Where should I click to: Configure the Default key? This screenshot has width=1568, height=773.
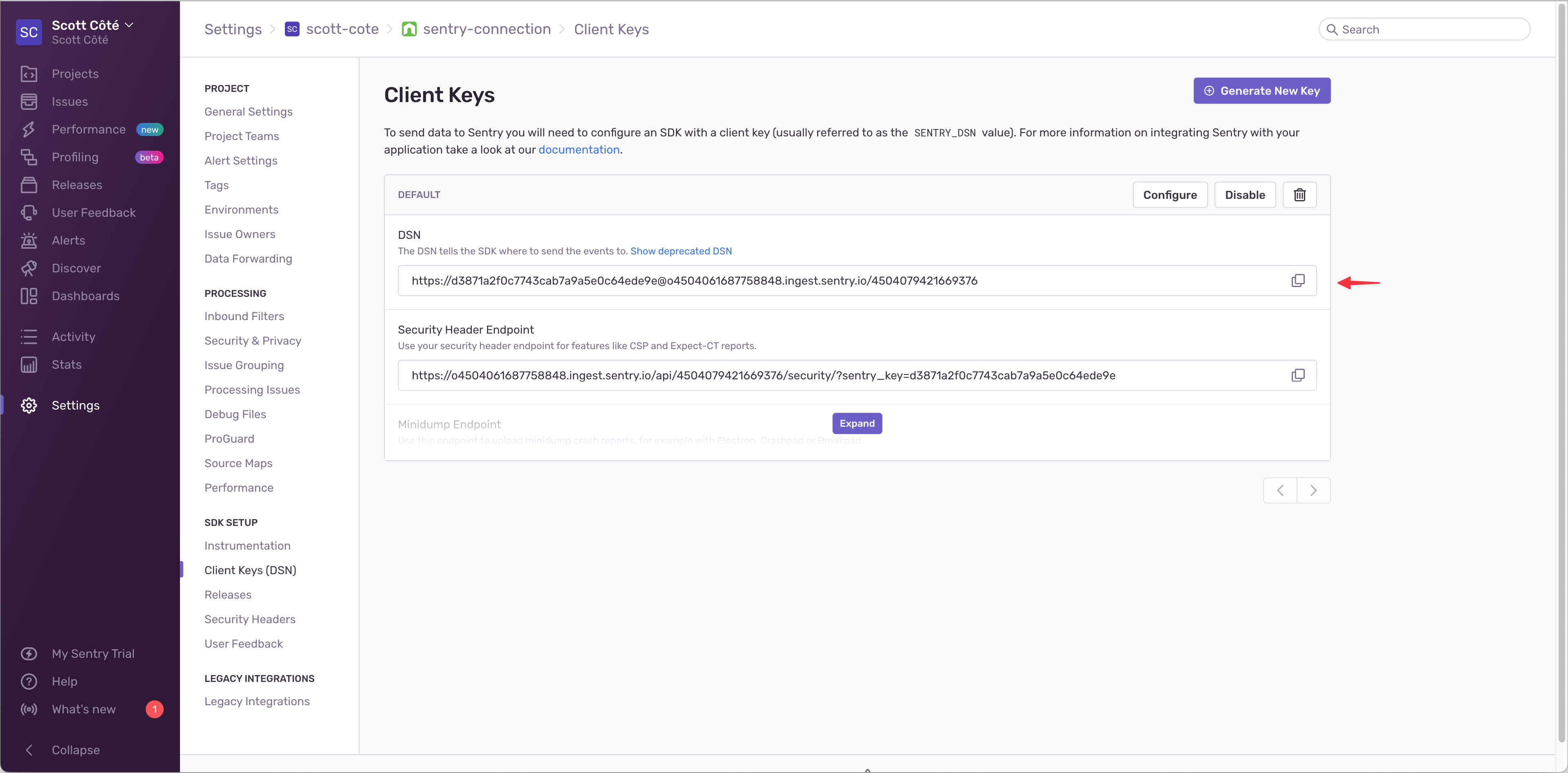click(1170, 195)
